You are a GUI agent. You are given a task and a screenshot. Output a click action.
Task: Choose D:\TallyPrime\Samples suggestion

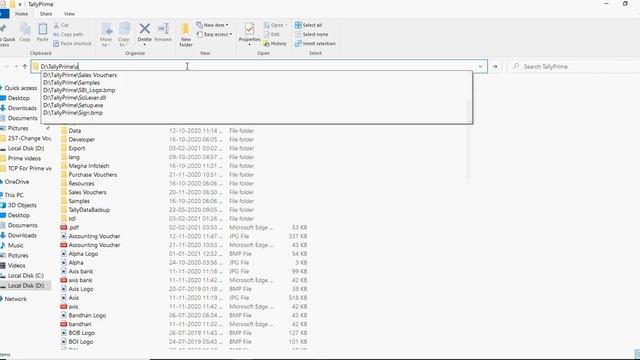pyautogui.click(x=71, y=82)
